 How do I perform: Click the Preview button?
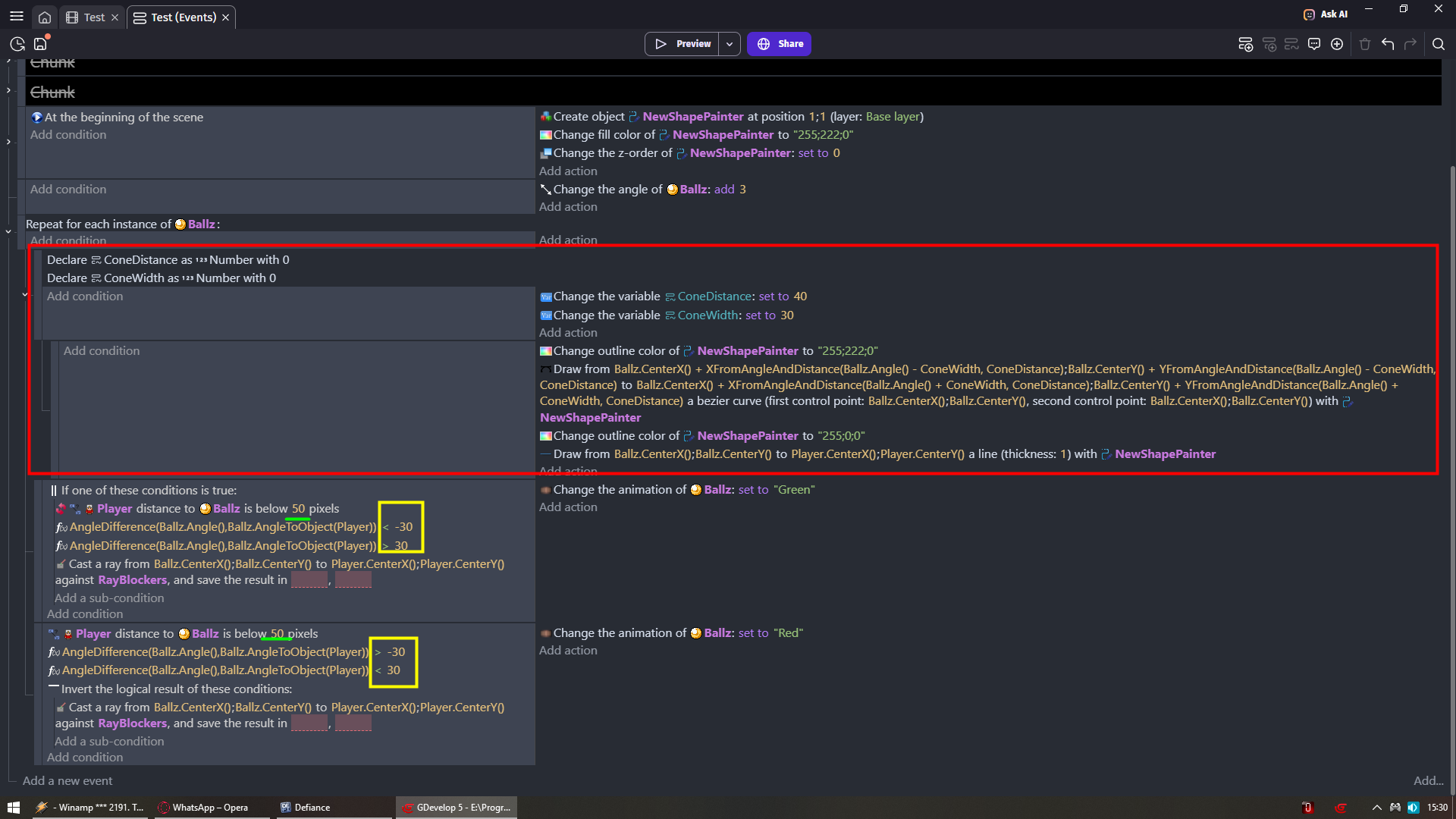[682, 44]
